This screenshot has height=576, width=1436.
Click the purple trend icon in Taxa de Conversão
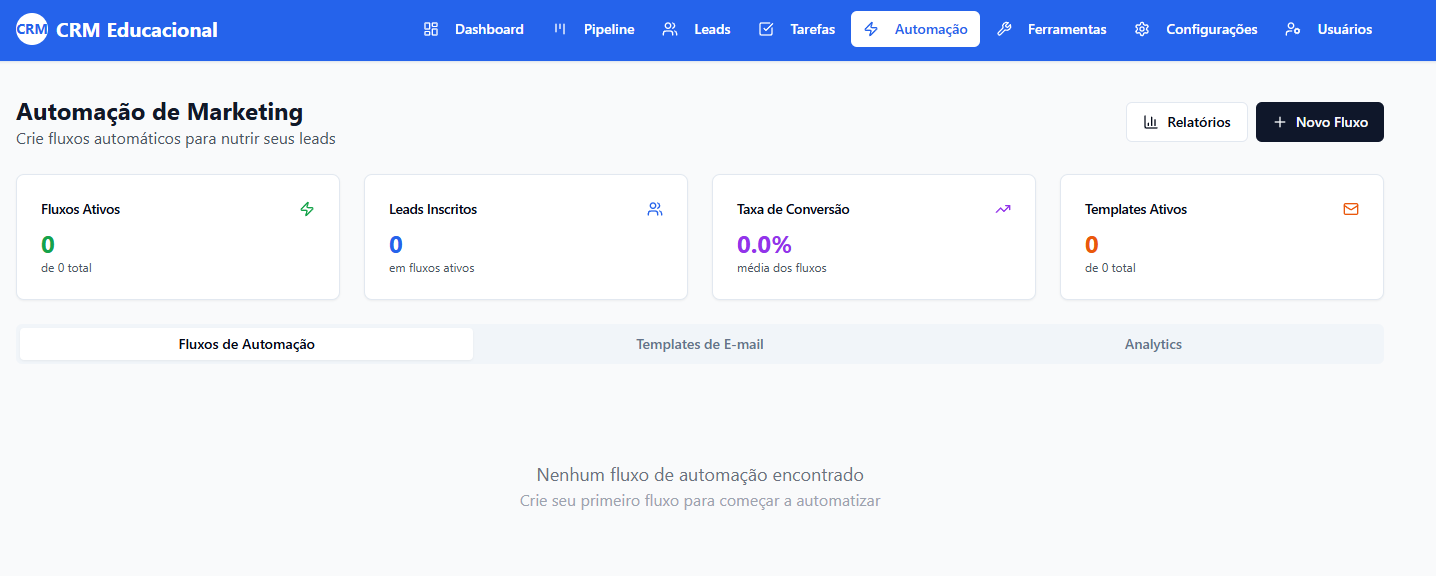pos(1003,209)
